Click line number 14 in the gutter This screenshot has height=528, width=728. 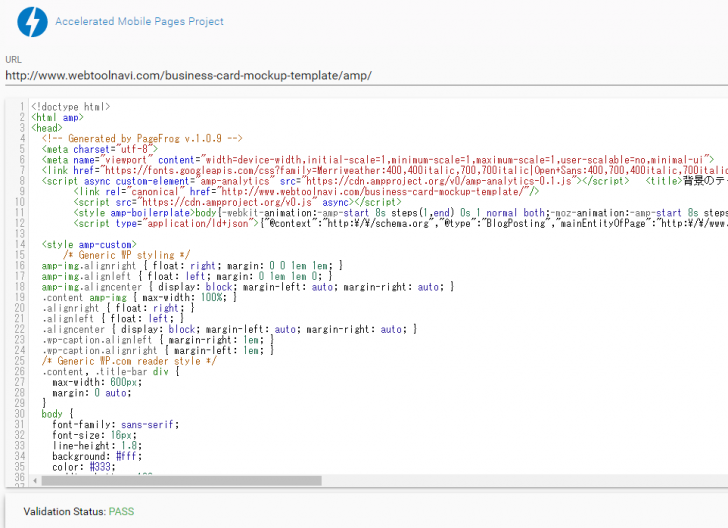pos(20,244)
